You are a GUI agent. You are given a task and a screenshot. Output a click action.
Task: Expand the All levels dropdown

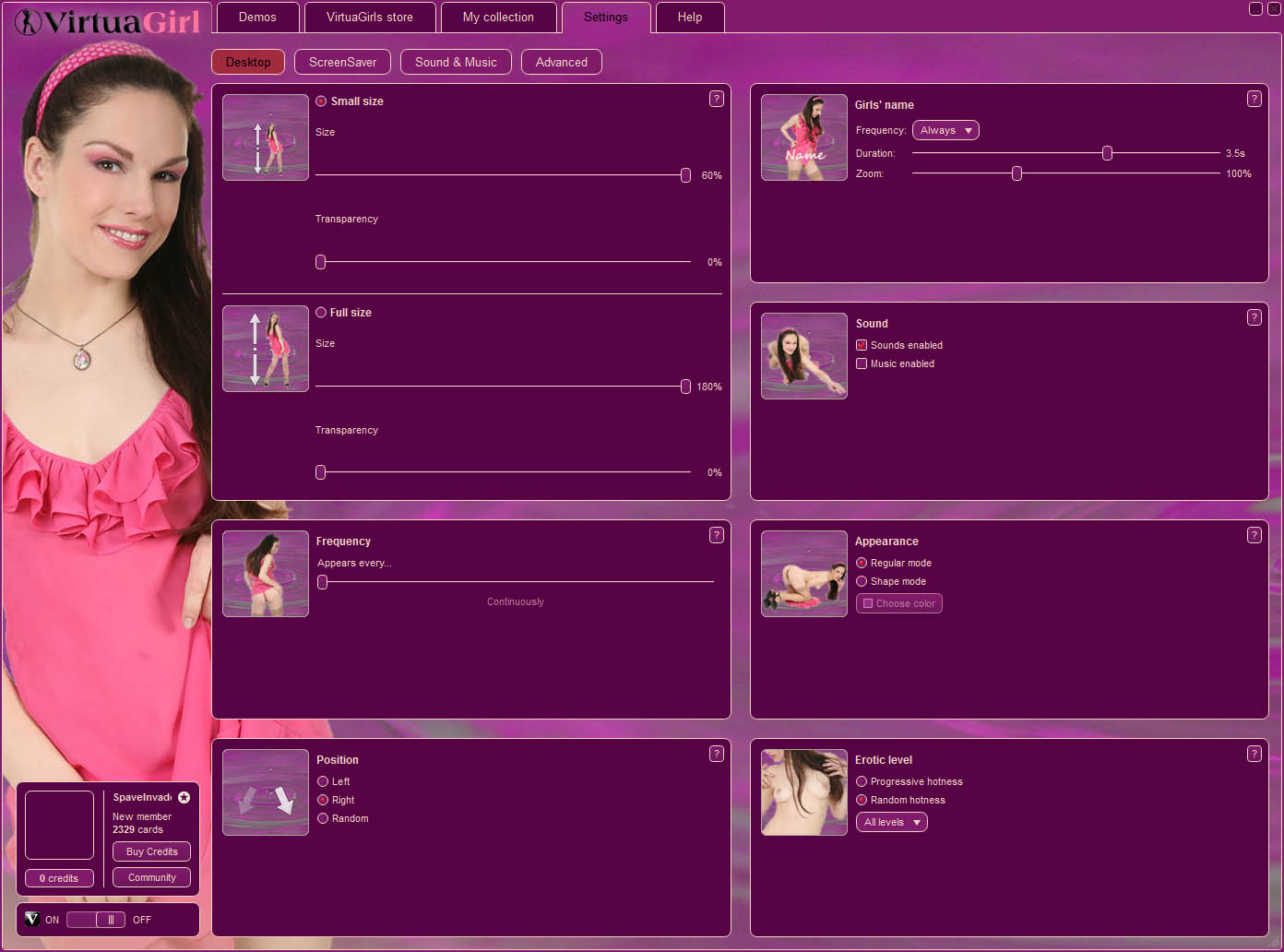891,822
